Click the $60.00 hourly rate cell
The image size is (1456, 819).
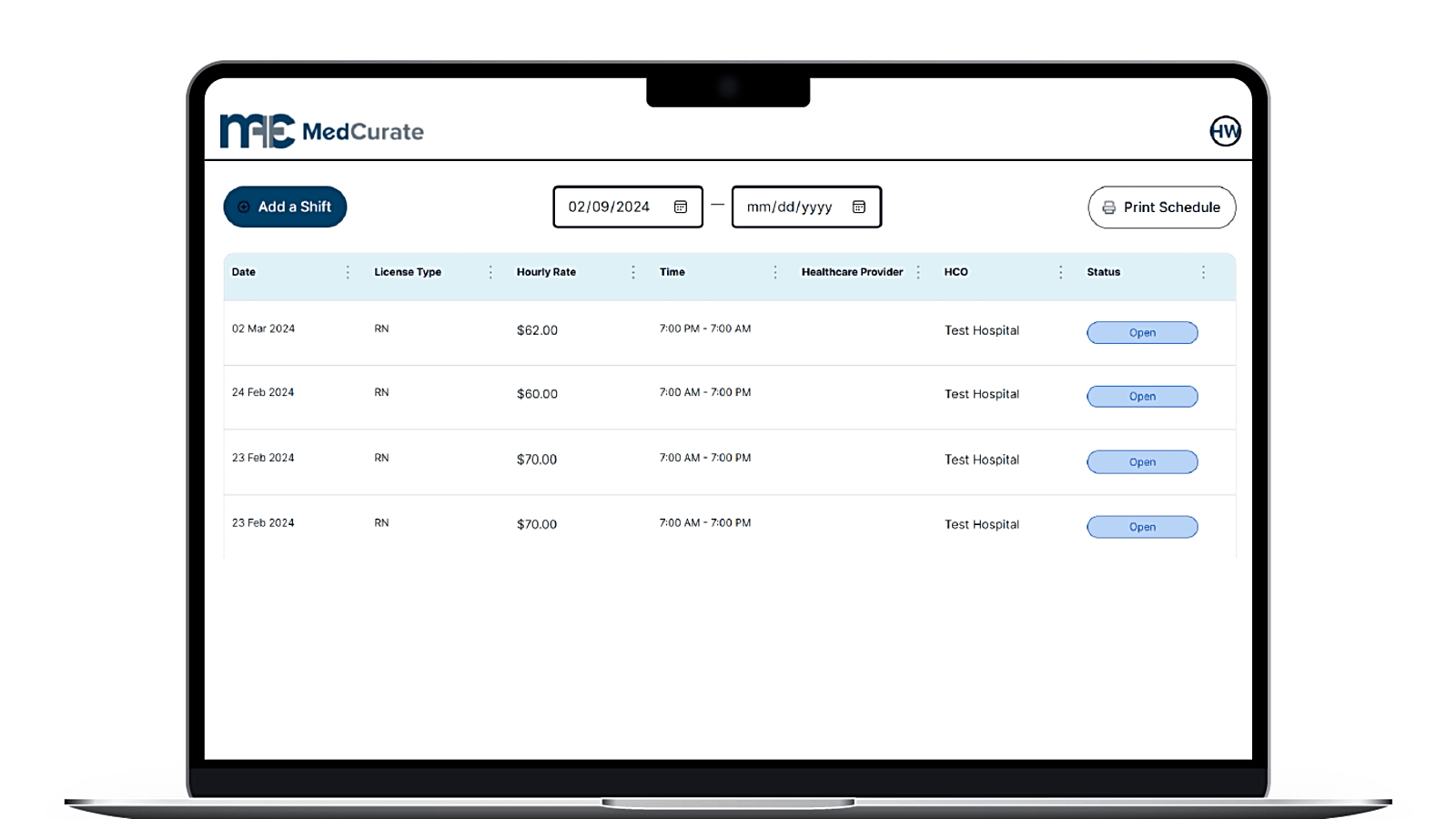point(537,394)
